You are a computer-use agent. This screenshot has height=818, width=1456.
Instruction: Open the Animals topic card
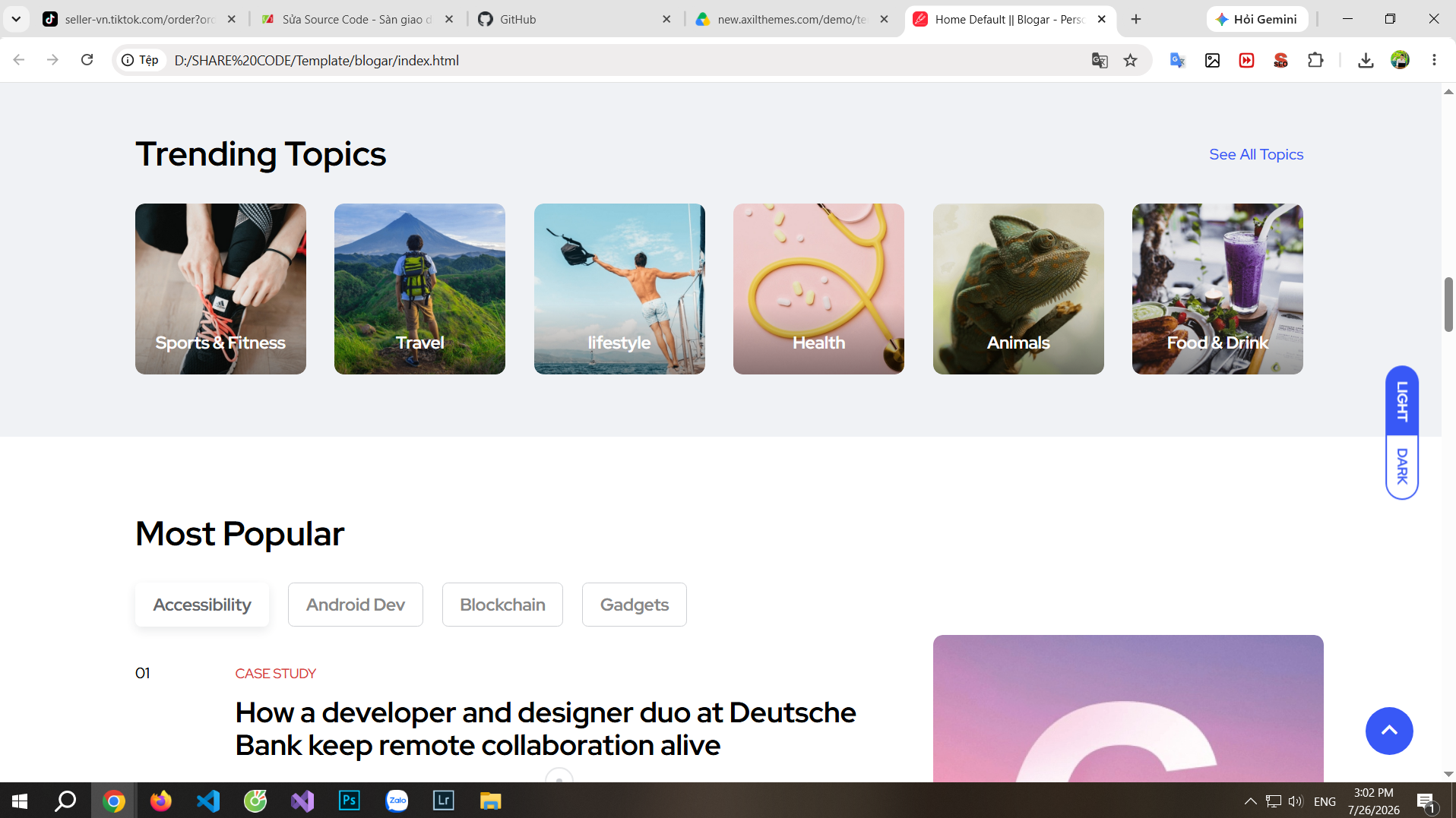[x=1018, y=289]
